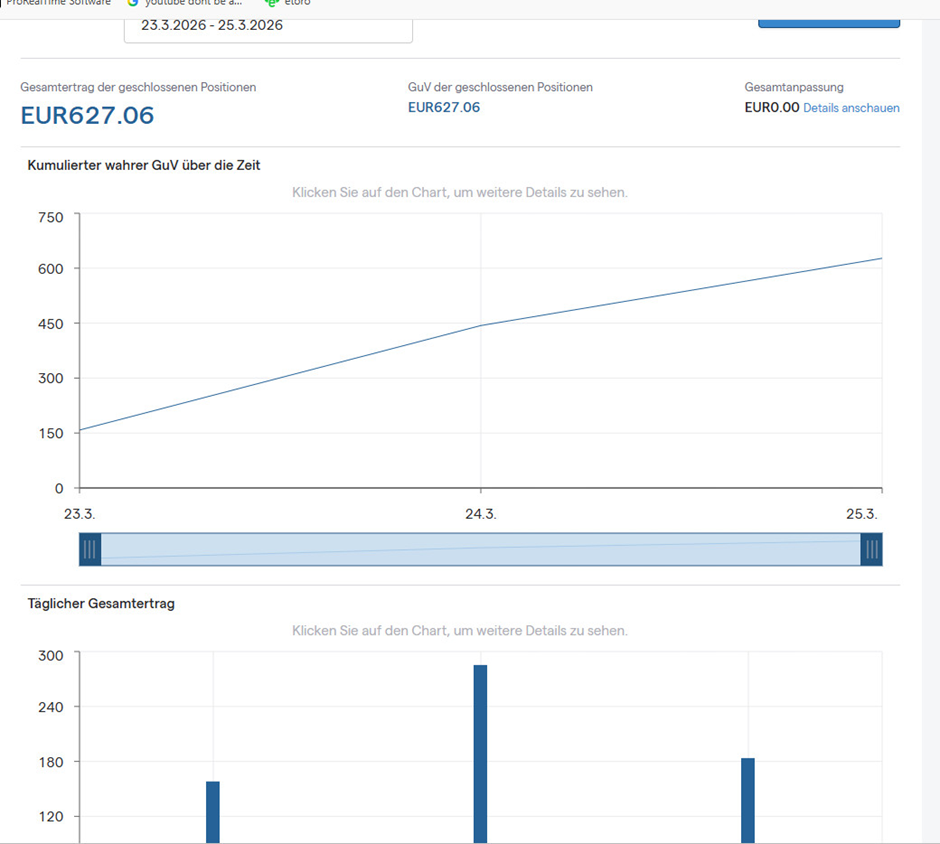Screen dimensions: 940x844
Task: Click the GuV der geschlossenen Positionen value
Action: pyautogui.click(x=444, y=108)
